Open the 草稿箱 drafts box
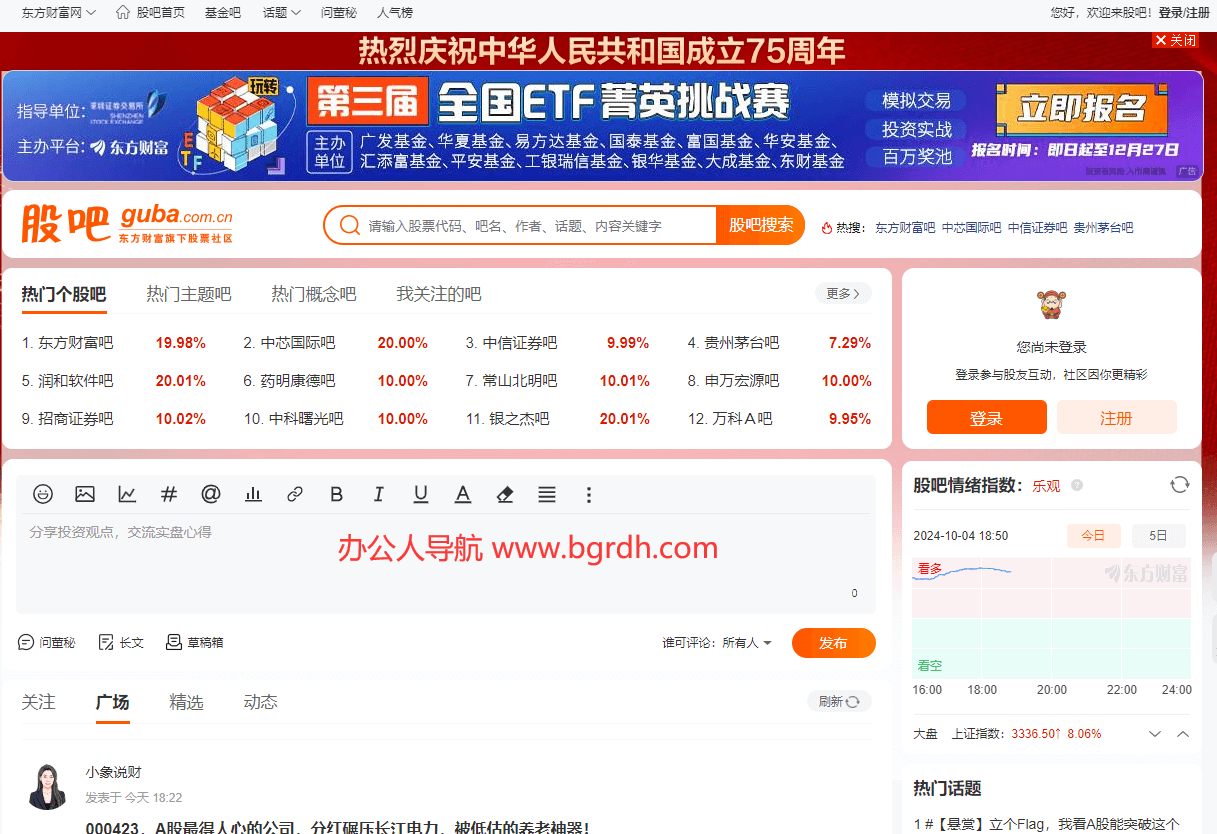The height and width of the screenshot is (834, 1217). point(195,642)
